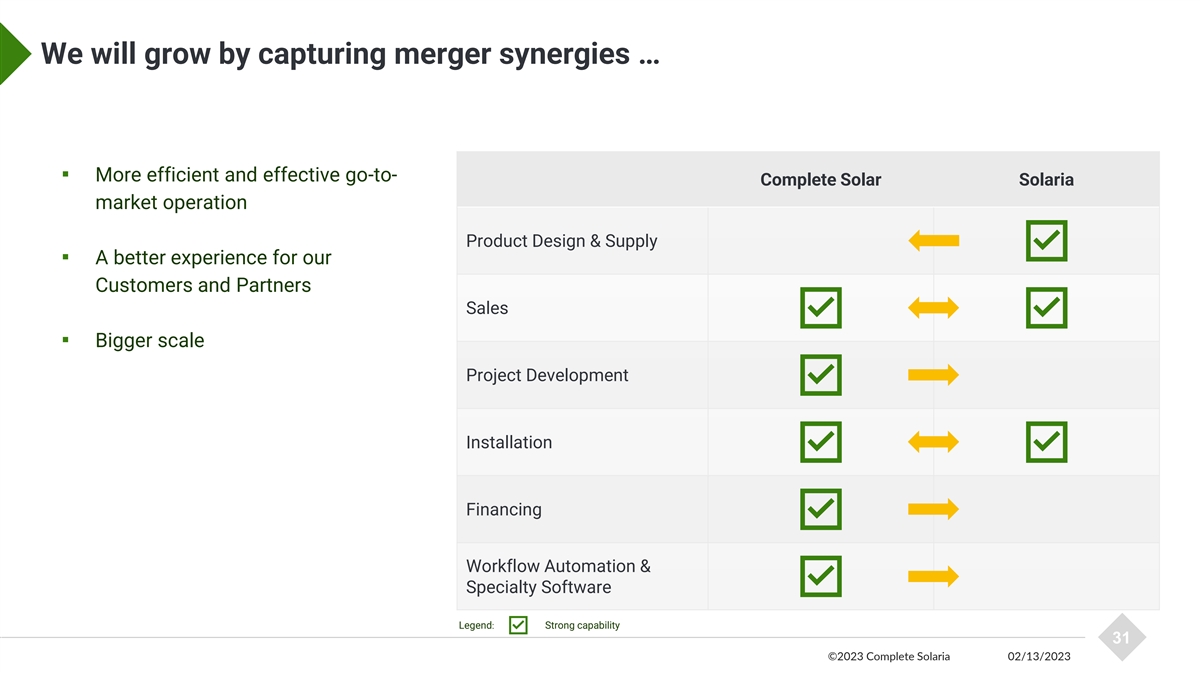Click the Solaria column header

tap(1046, 180)
